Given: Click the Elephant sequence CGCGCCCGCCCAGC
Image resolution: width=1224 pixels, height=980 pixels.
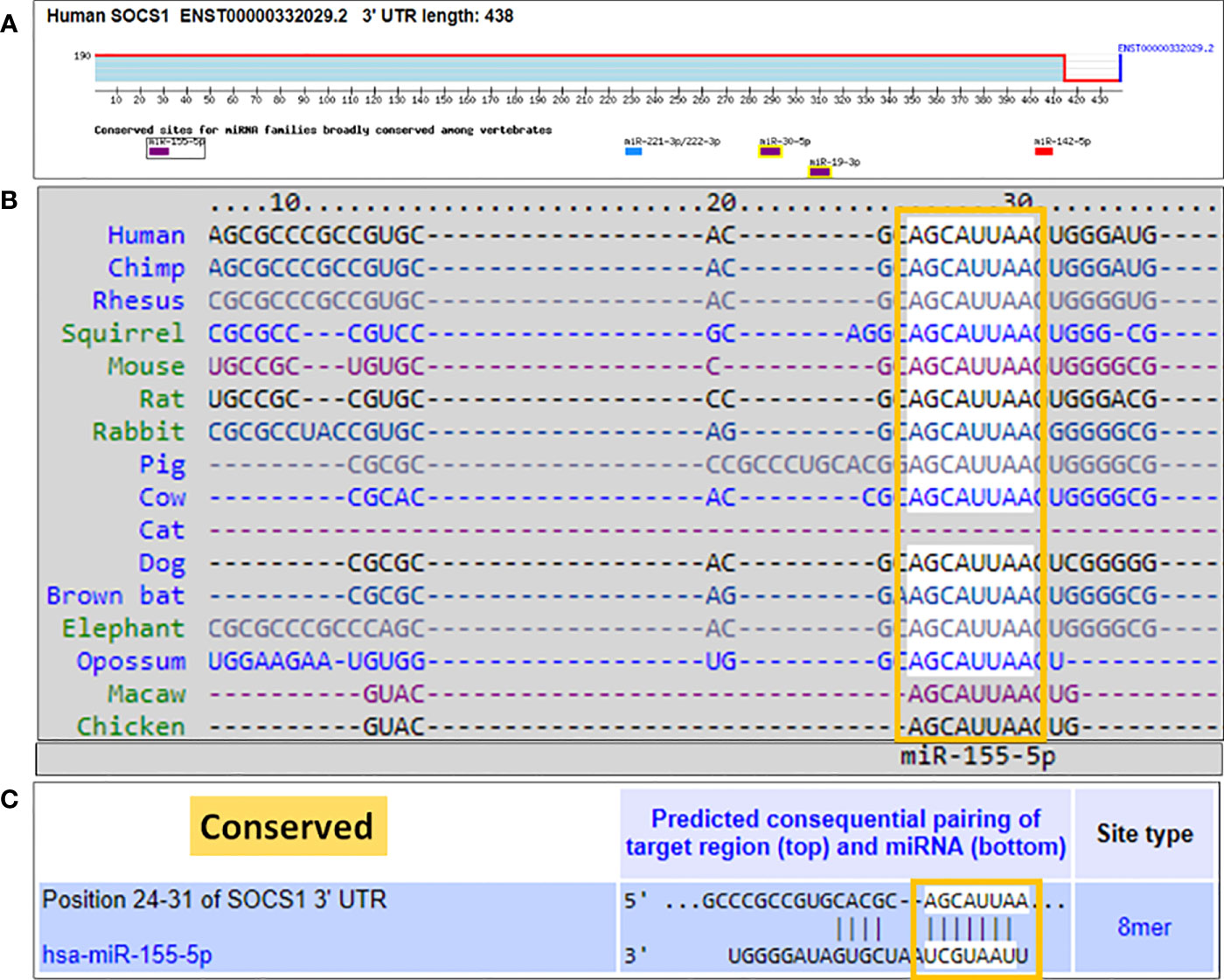Looking at the screenshot, I should [x=316, y=629].
